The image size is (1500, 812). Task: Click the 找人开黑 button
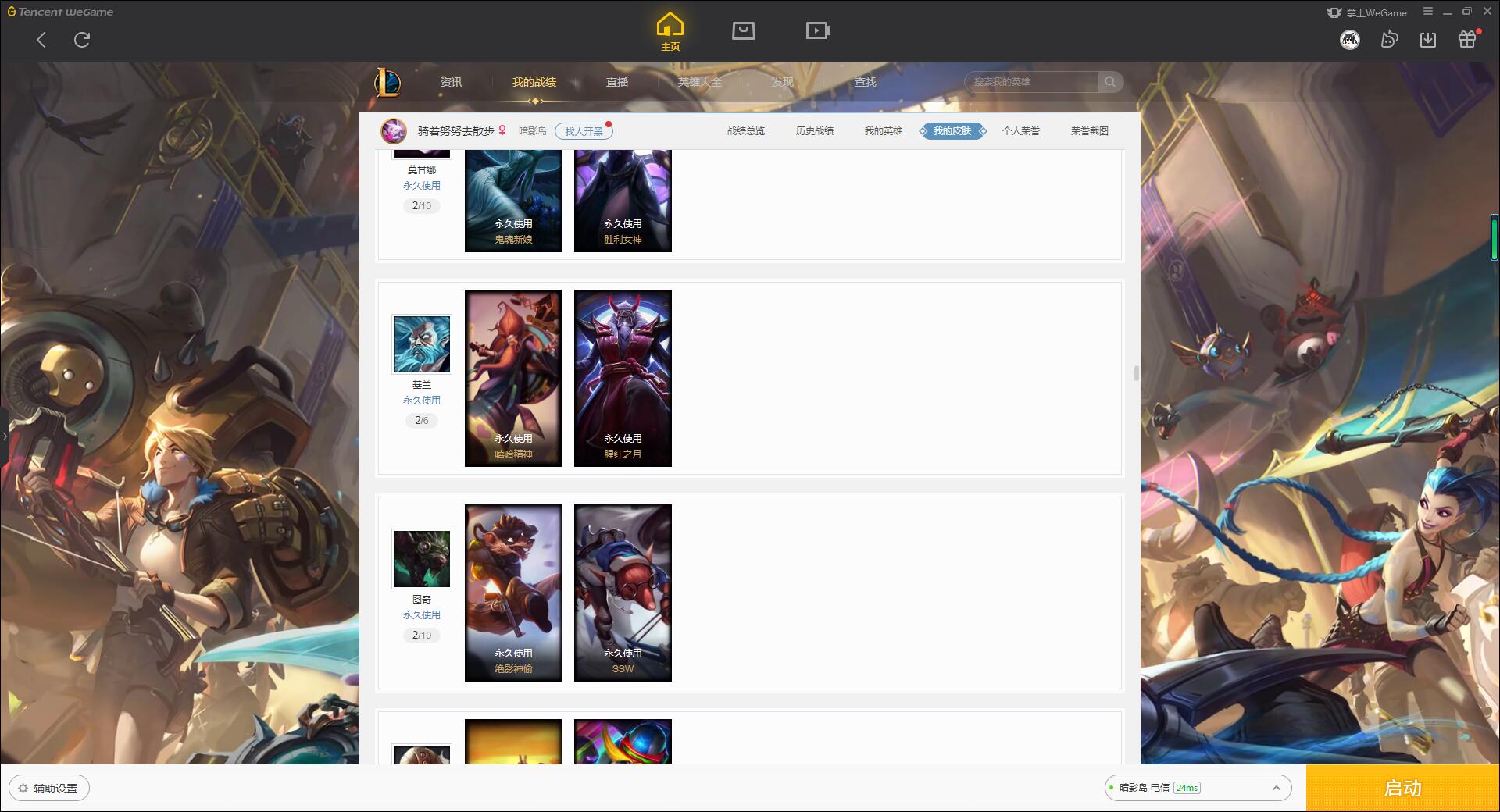coord(584,131)
